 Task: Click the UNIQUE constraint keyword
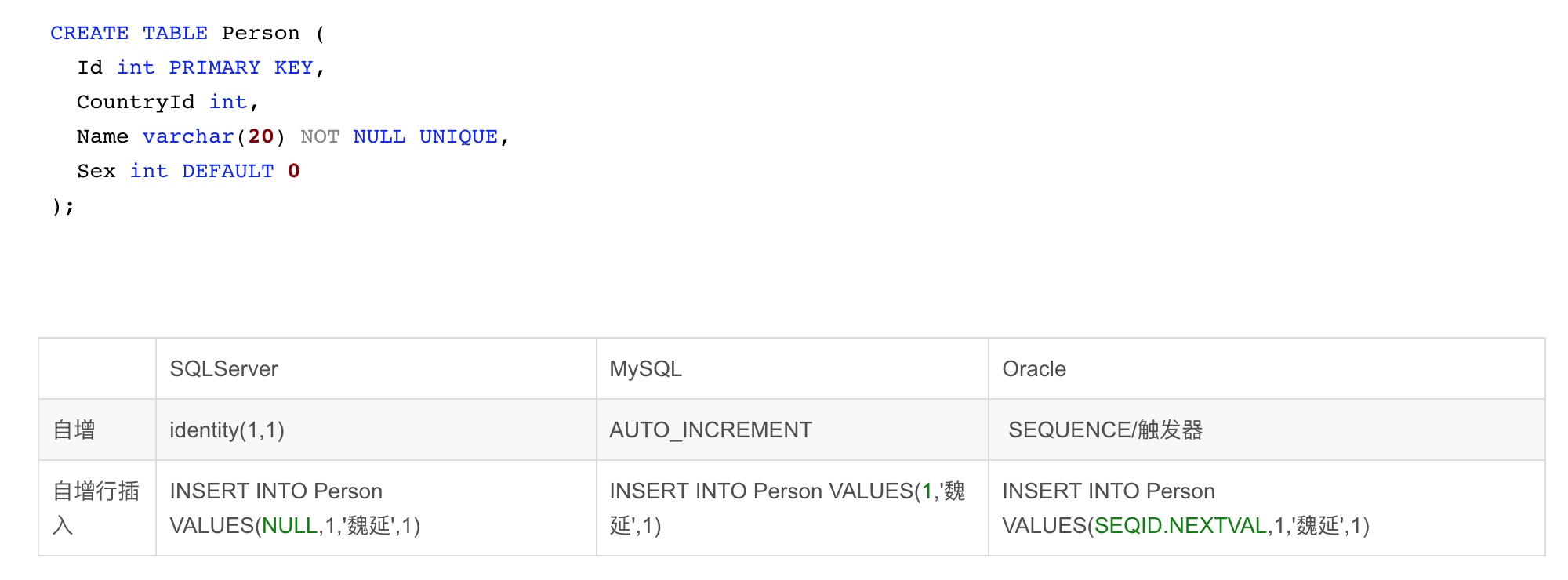[459, 137]
